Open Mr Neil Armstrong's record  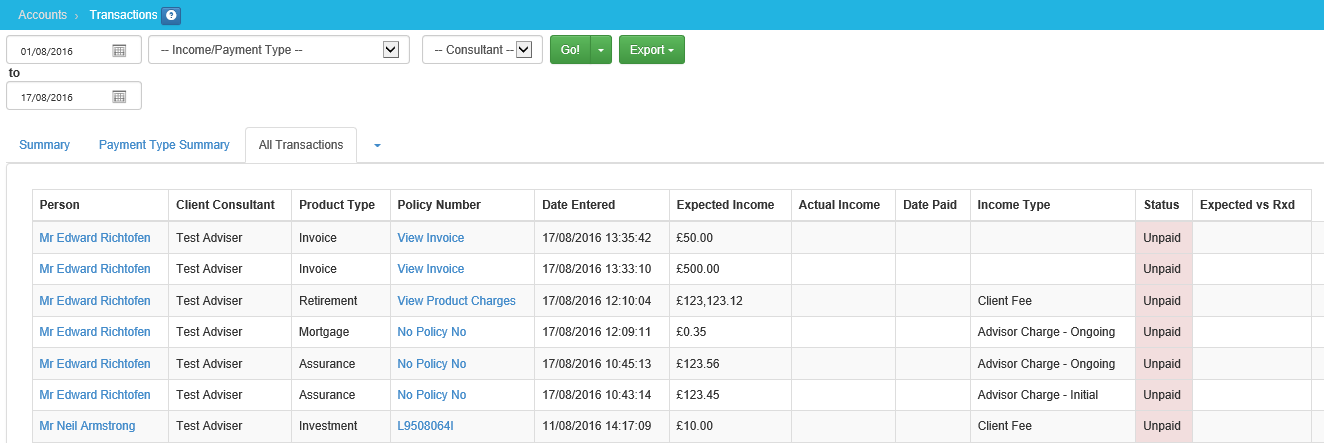(x=87, y=426)
